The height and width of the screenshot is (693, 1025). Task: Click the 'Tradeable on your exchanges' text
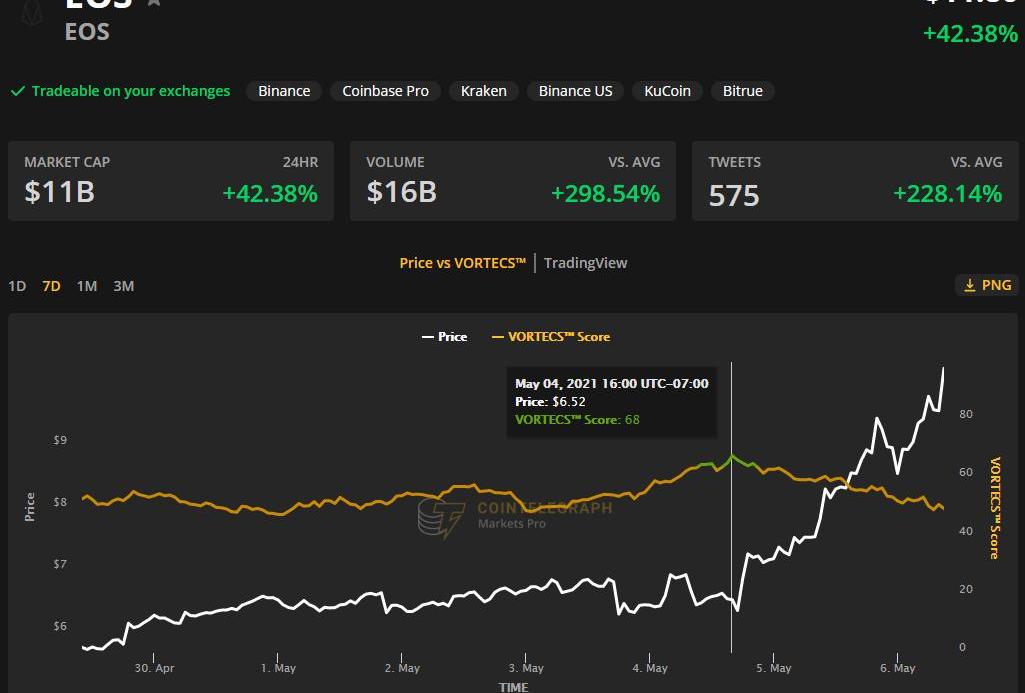(131, 91)
